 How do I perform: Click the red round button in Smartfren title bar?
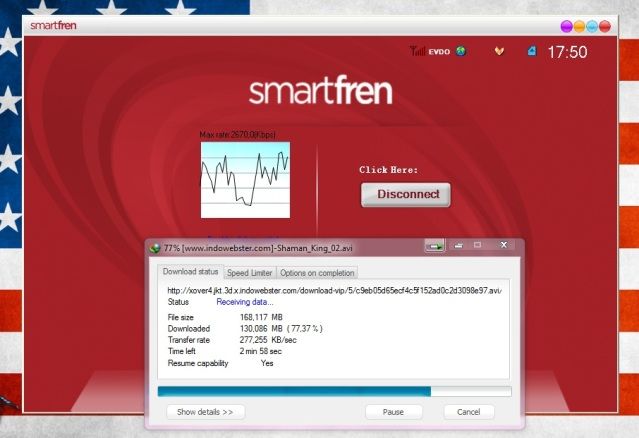pyautogui.click(x=605, y=26)
